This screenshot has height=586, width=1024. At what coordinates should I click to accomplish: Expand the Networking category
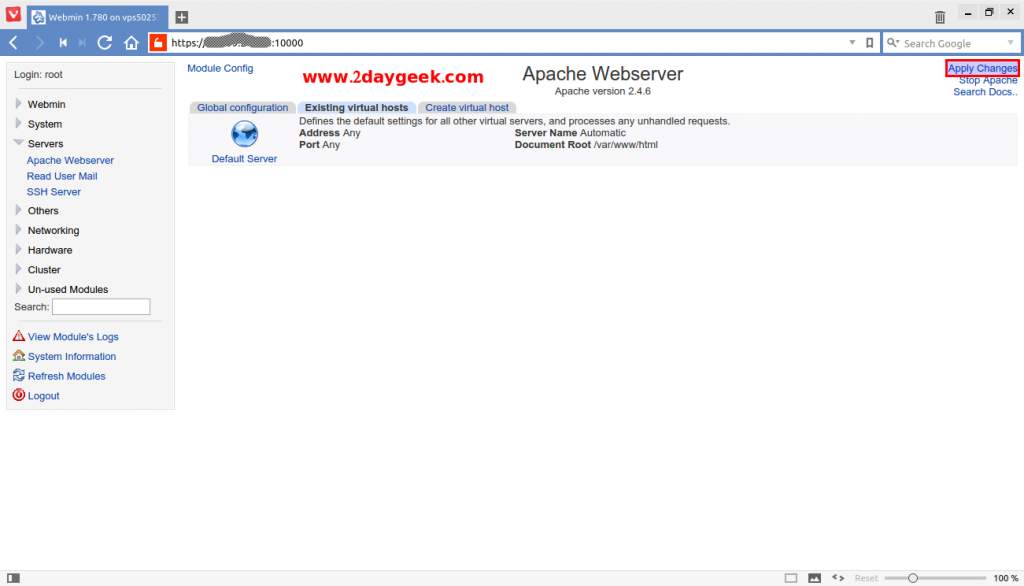[18, 230]
